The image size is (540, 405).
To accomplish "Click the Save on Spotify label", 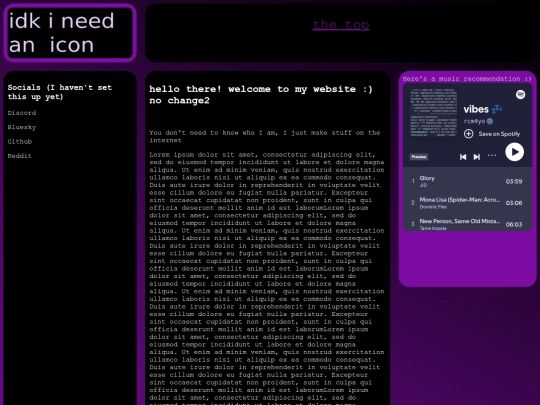I will [499, 134].
